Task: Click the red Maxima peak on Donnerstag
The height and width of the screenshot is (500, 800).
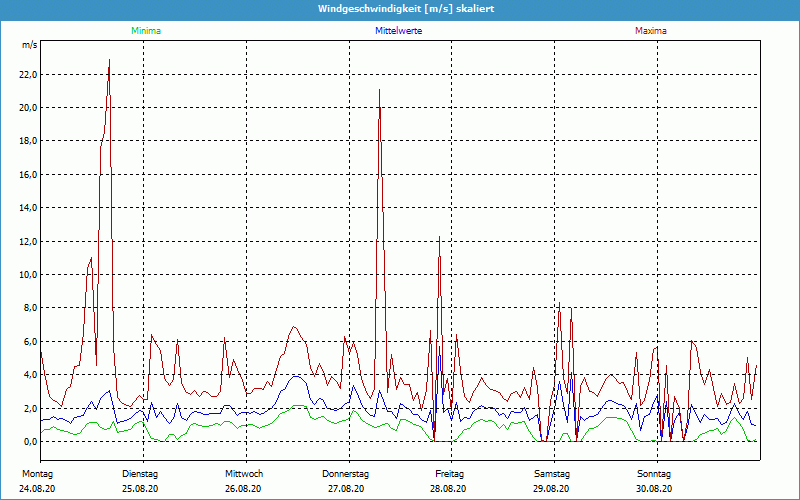Action: click(380, 90)
